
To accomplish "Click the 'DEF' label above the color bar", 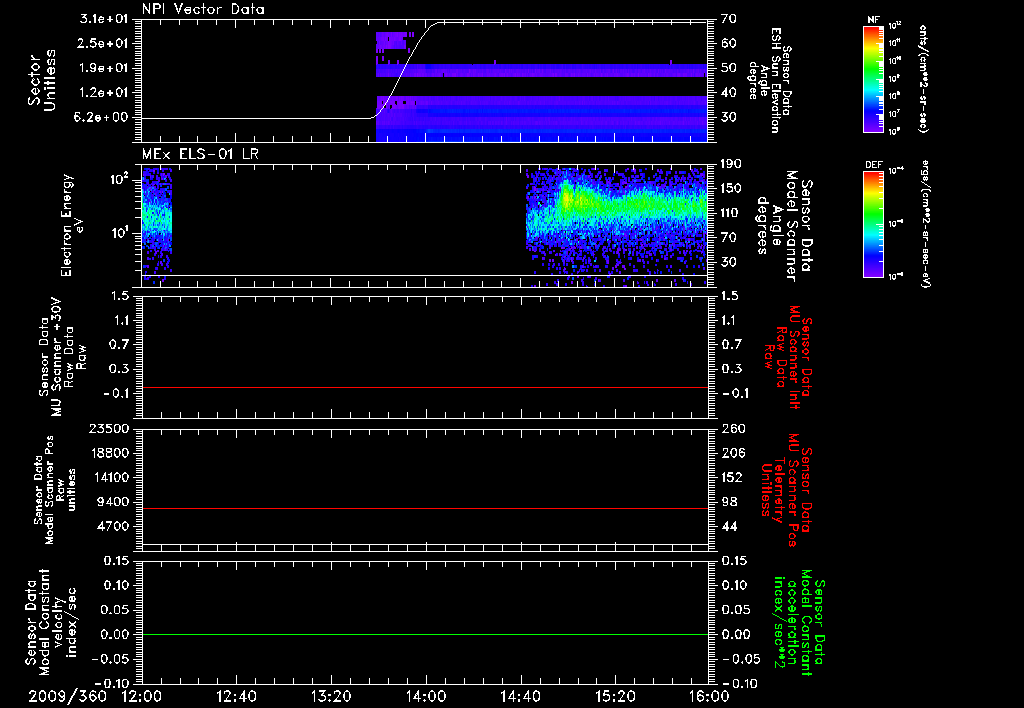I will coord(873,165).
